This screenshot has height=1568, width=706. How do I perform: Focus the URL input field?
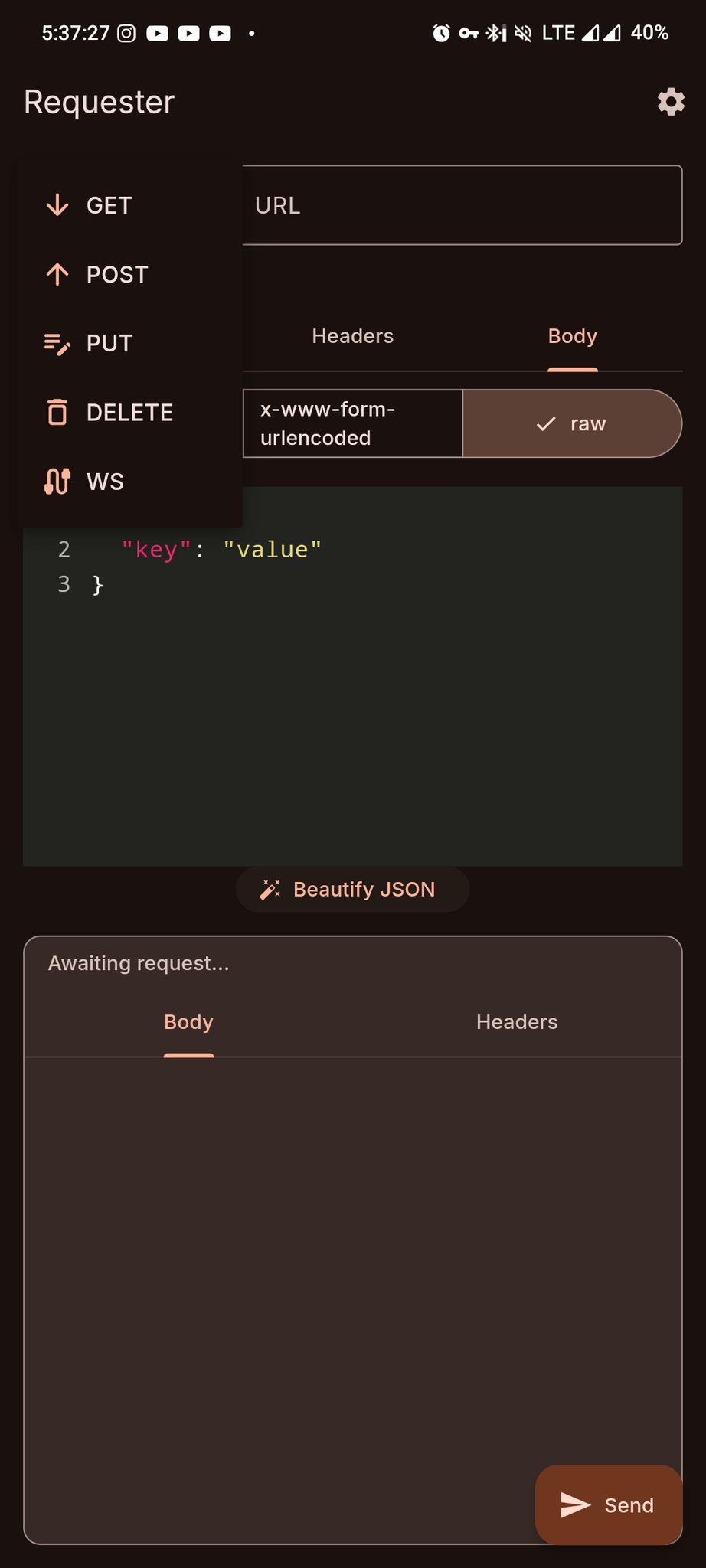462,205
